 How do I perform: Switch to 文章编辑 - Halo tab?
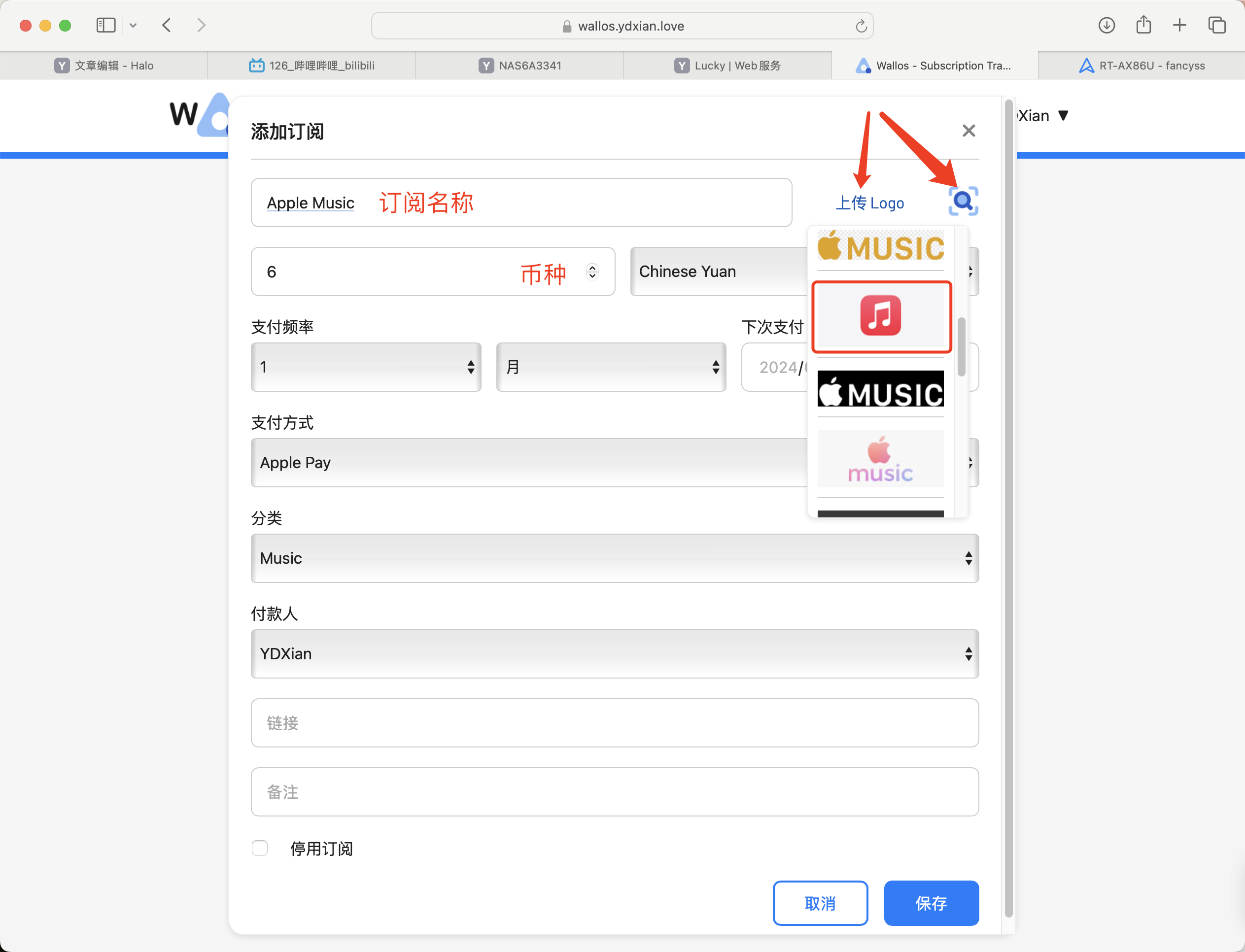(x=104, y=66)
